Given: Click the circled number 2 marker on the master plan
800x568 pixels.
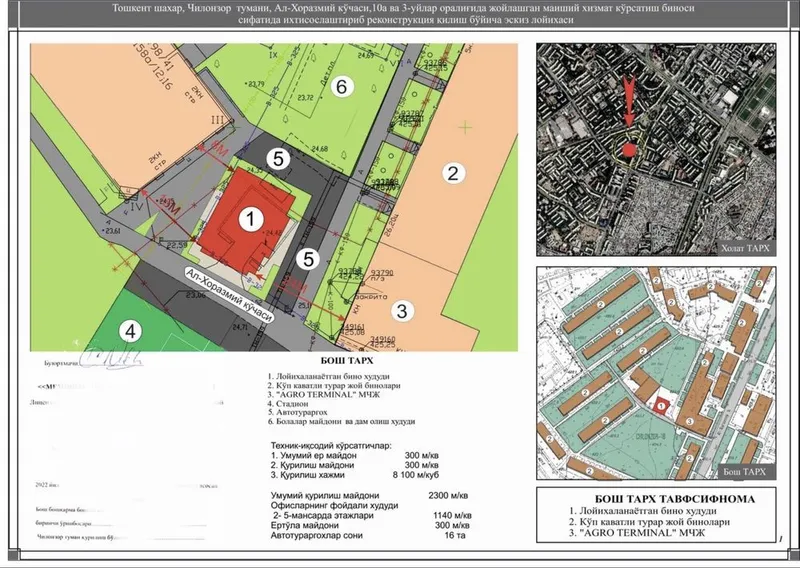Looking at the screenshot, I should pyautogui.click(x=453, y=174).
